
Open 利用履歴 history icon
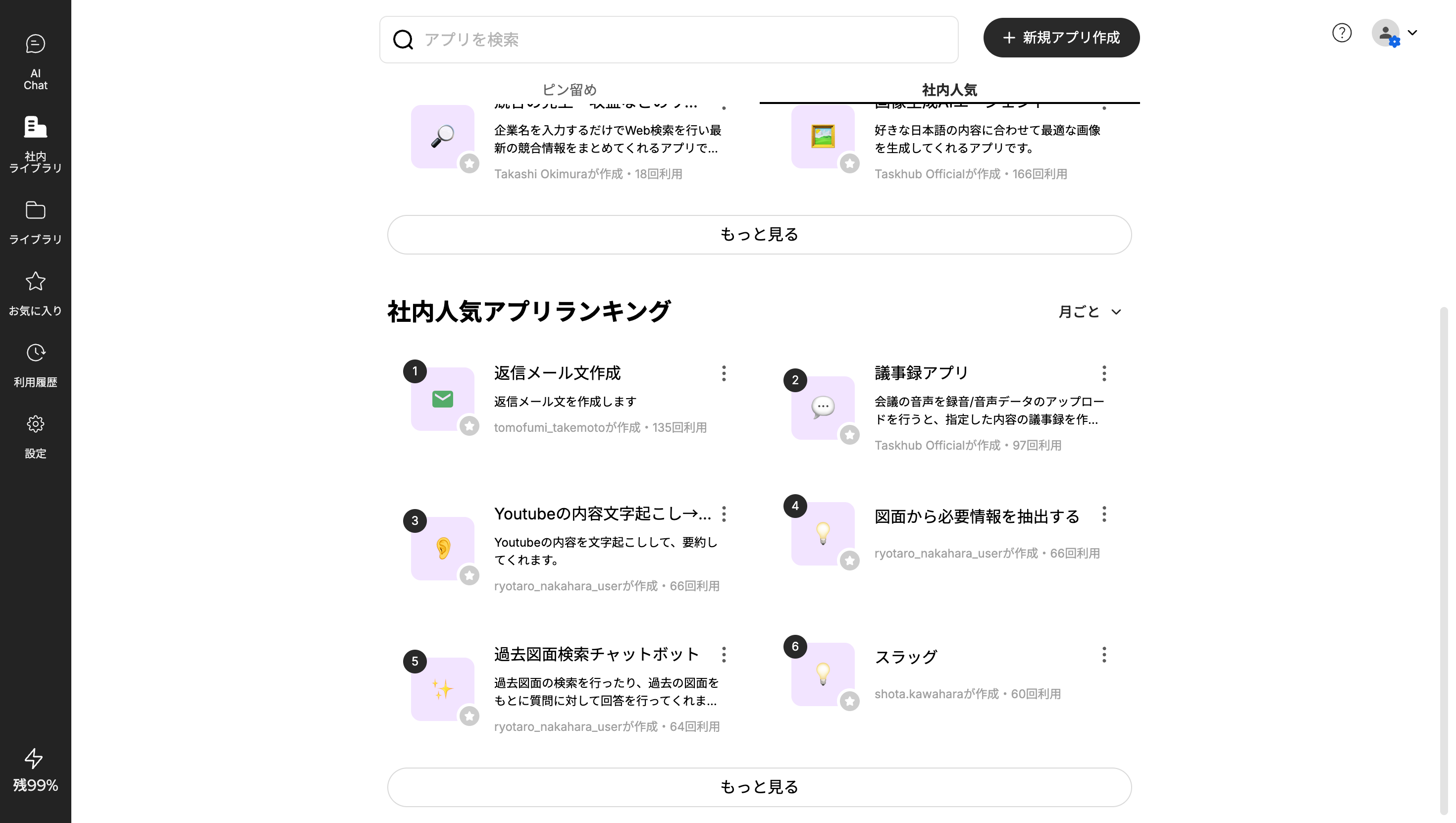[35, 364]
